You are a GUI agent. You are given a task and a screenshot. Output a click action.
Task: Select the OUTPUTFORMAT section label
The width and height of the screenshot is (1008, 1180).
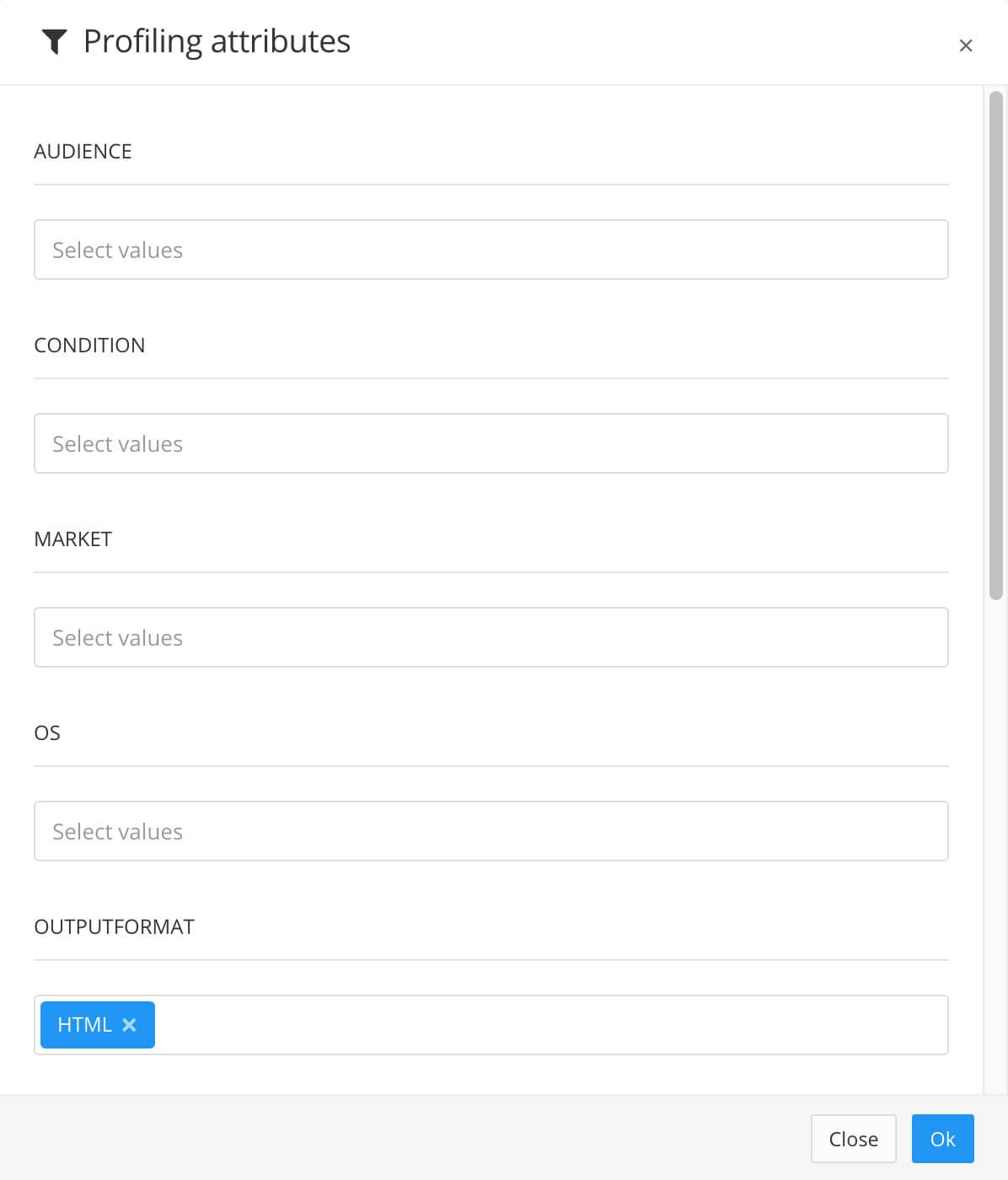click(x=114, y=925)
